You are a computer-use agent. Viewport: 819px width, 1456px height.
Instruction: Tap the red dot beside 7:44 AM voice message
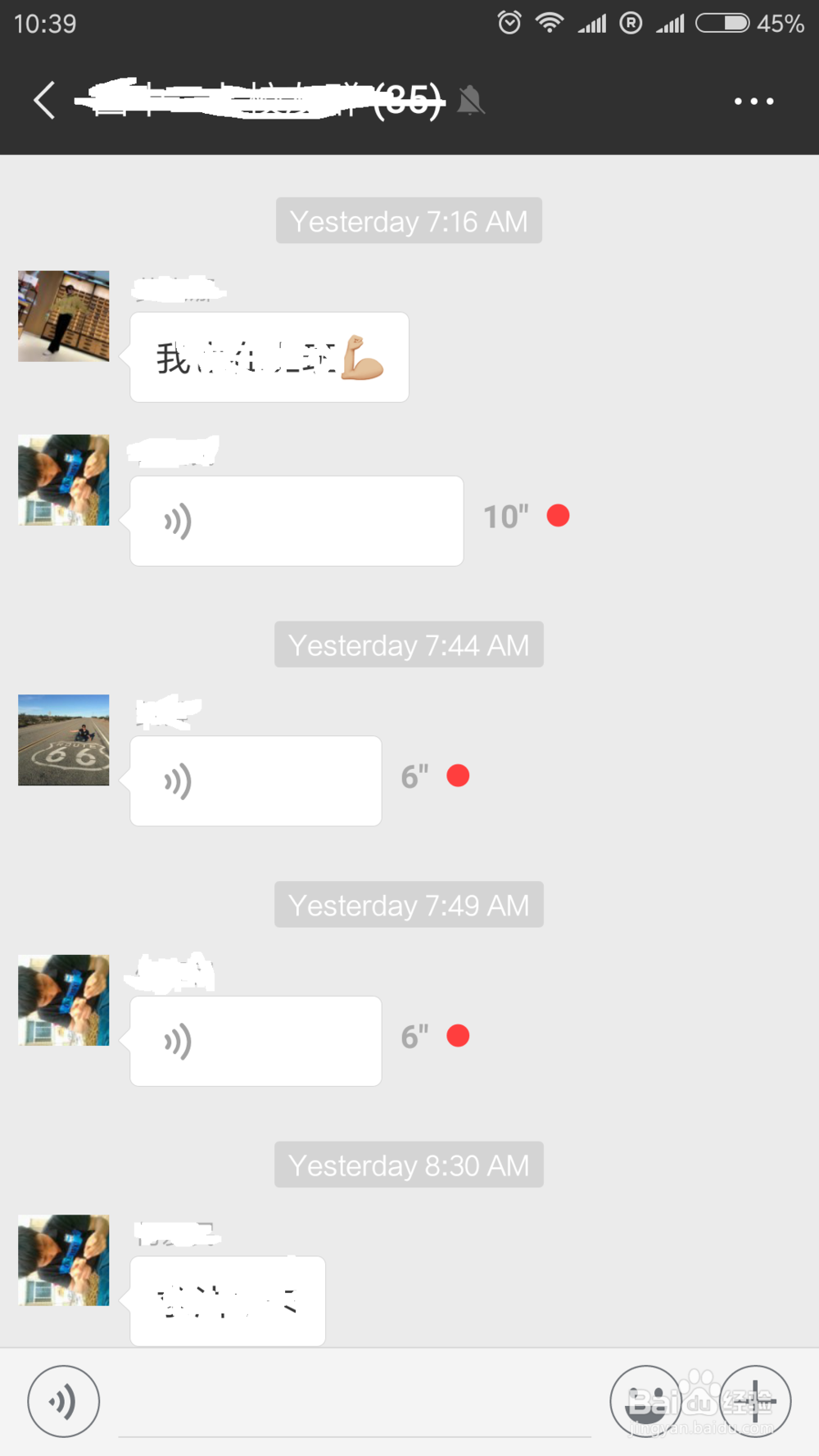[458, 775]
